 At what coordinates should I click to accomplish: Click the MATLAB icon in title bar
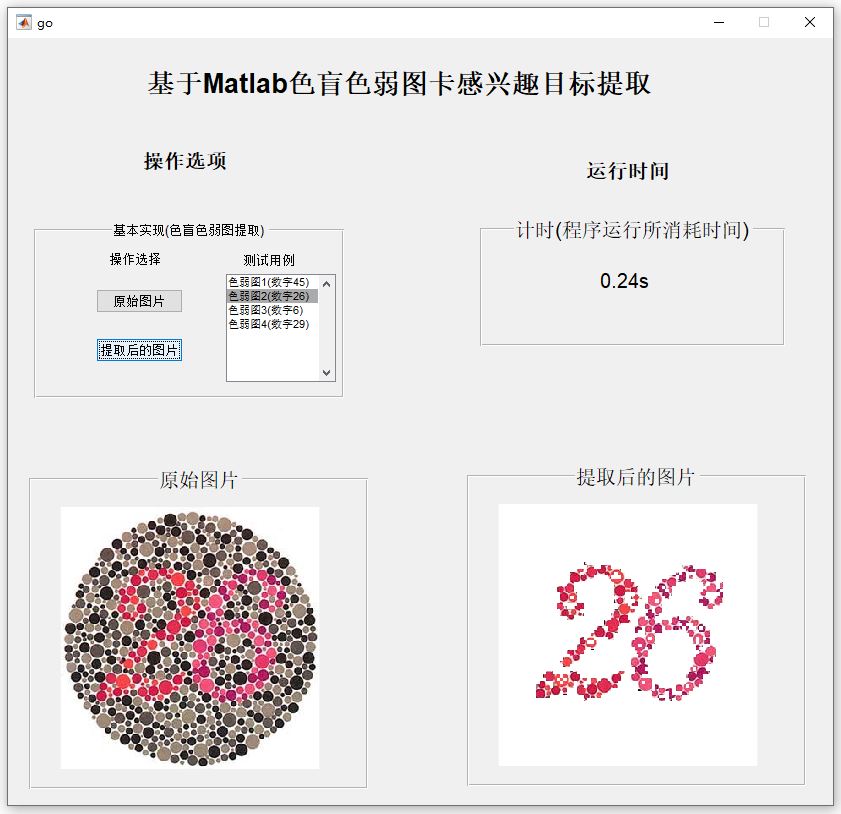pos(24,23)
